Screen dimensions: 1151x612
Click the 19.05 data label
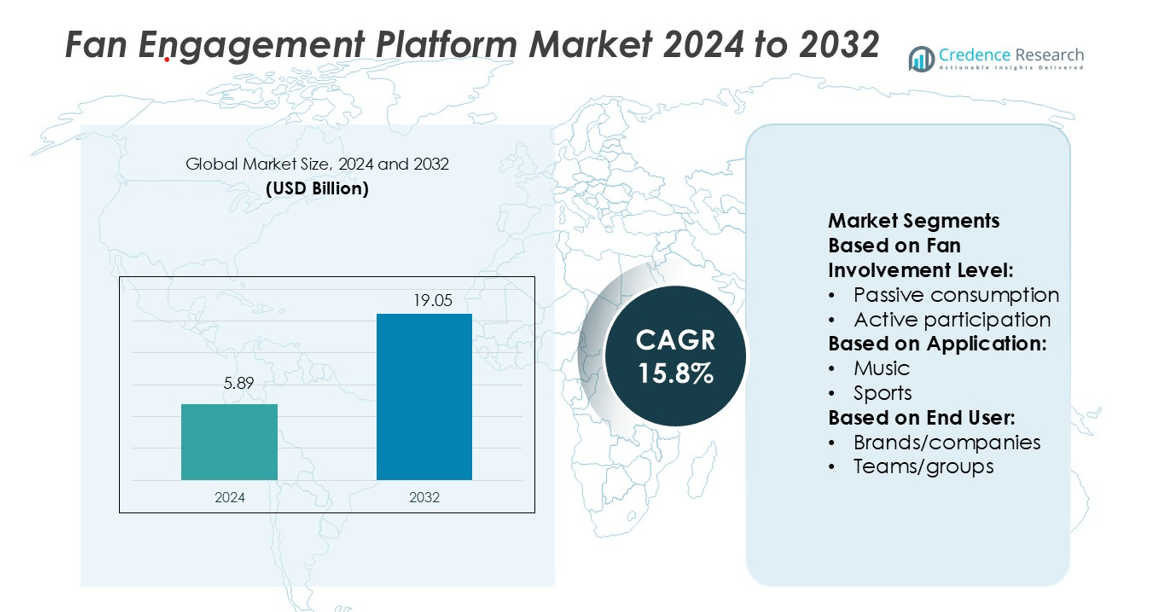pos(424,300)
